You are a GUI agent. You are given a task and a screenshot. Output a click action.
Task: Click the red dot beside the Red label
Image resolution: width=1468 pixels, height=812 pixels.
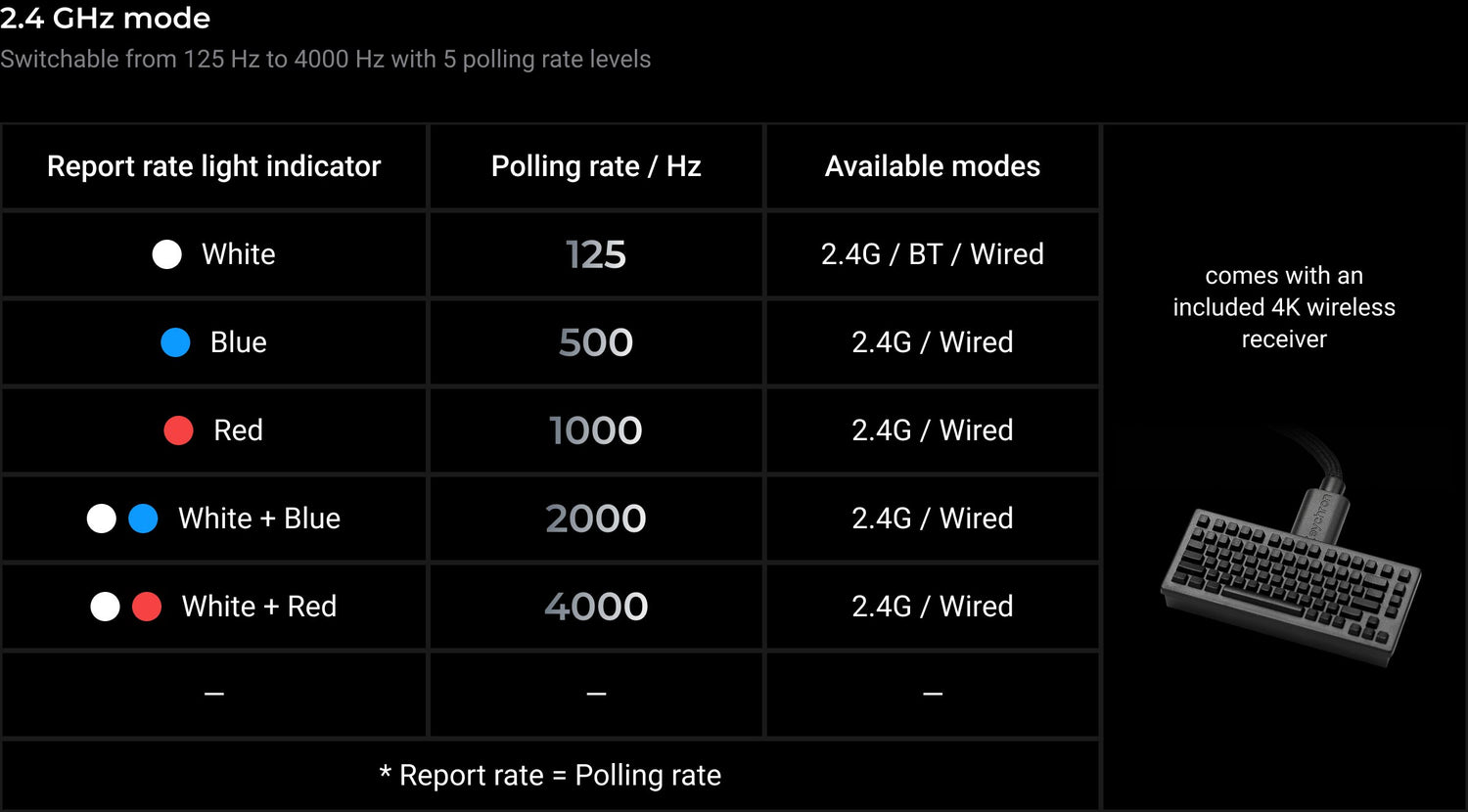click(178, 430)
